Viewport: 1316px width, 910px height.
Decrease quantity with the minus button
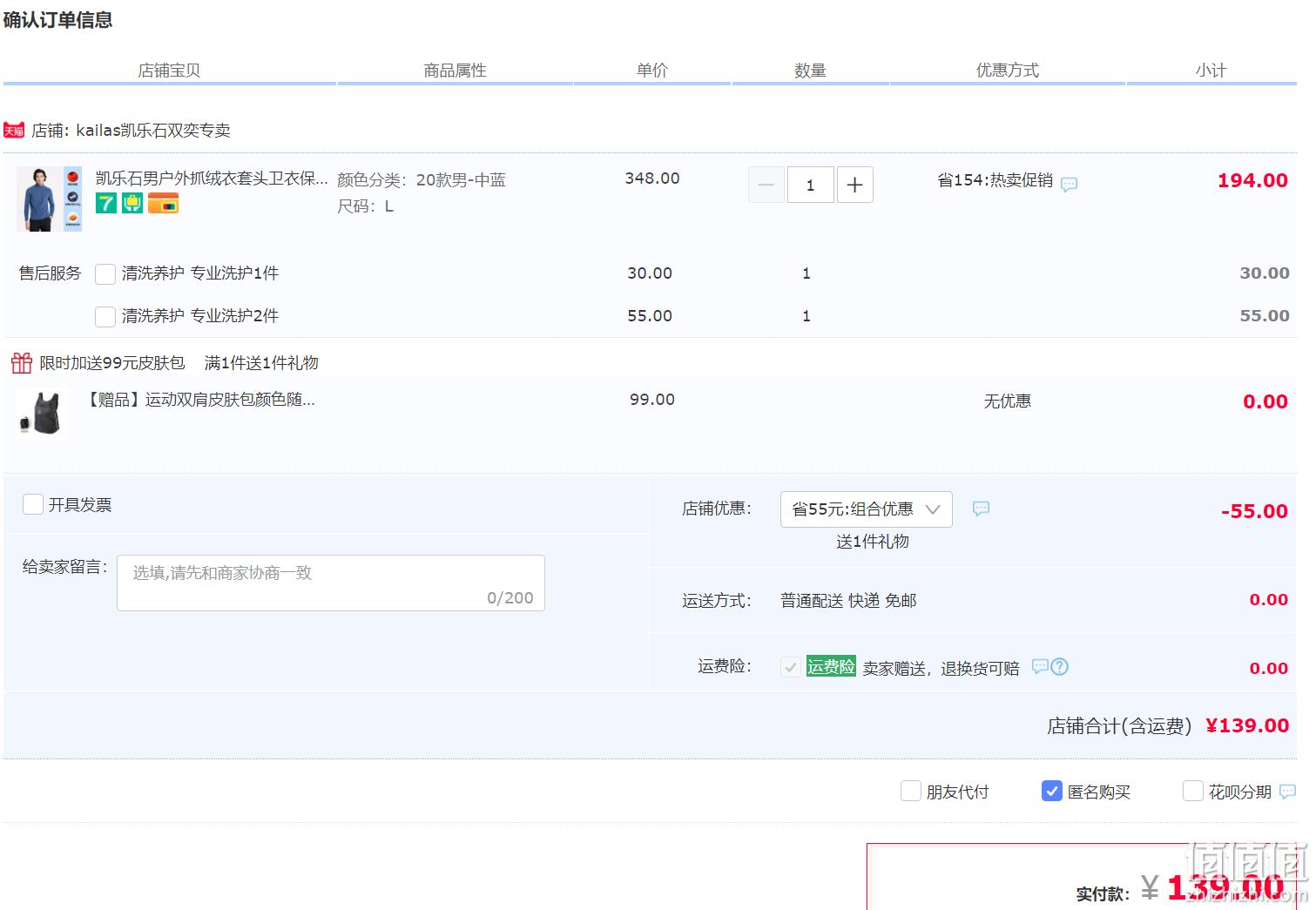point(766,185)
